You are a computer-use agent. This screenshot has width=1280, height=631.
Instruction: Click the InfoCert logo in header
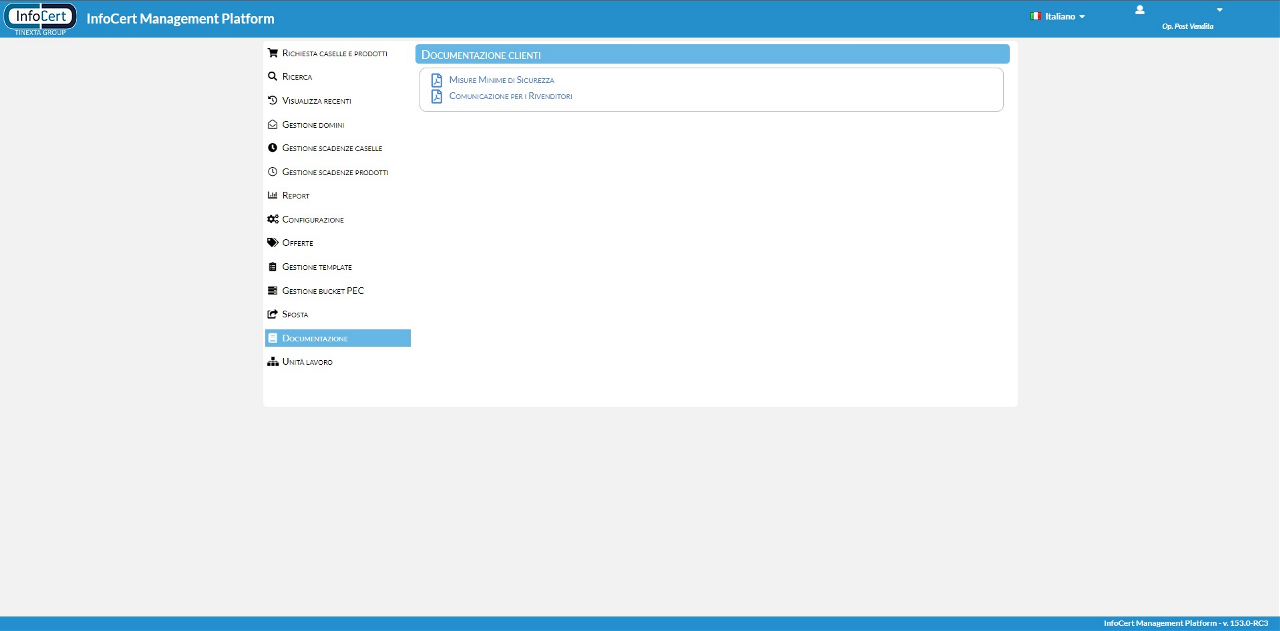click(x=40, y=18)
